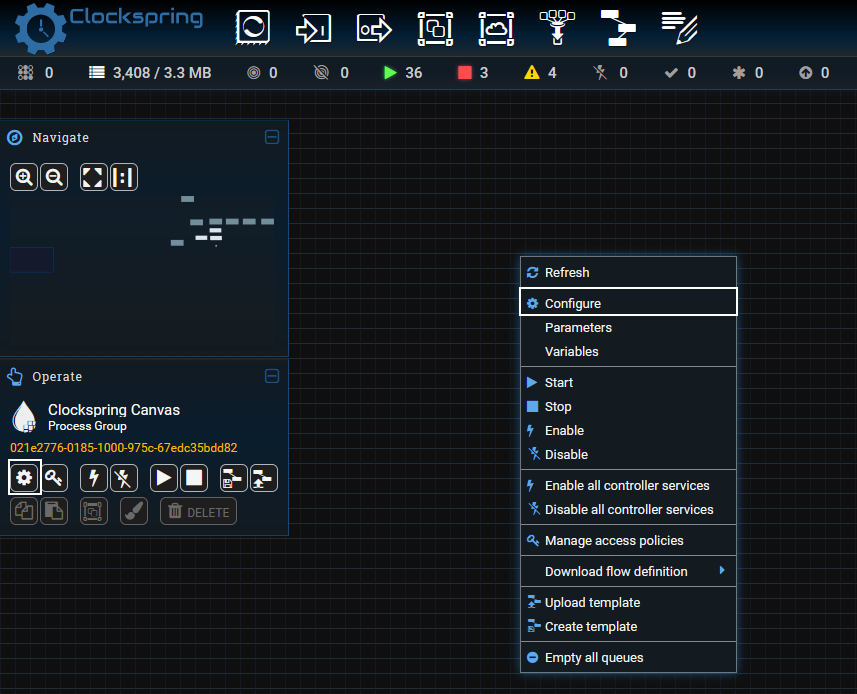Click the paste button in Operate panel

point(54,511)
